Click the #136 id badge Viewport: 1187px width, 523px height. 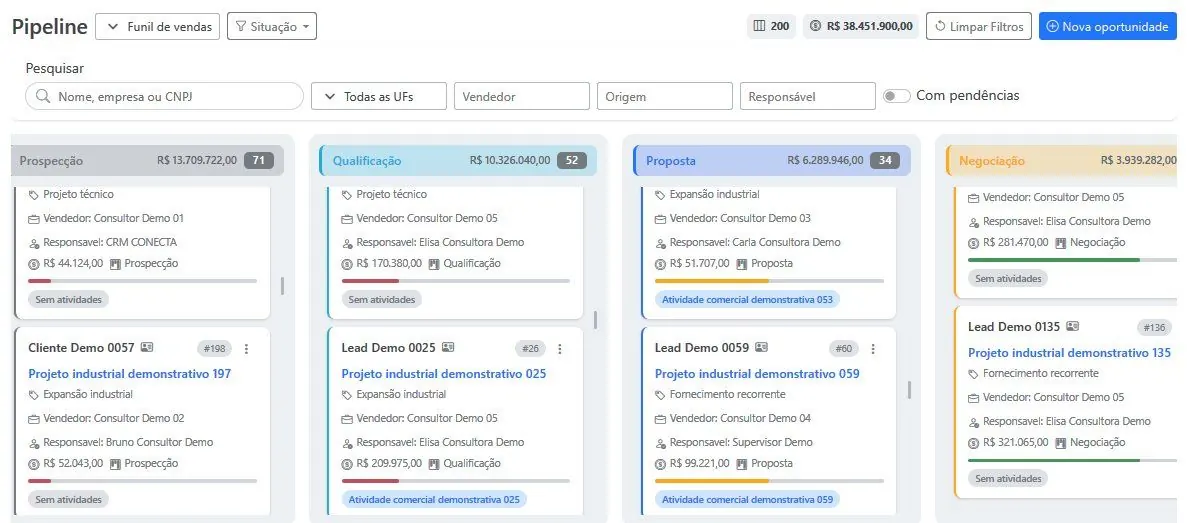[x=1154, y=328]
